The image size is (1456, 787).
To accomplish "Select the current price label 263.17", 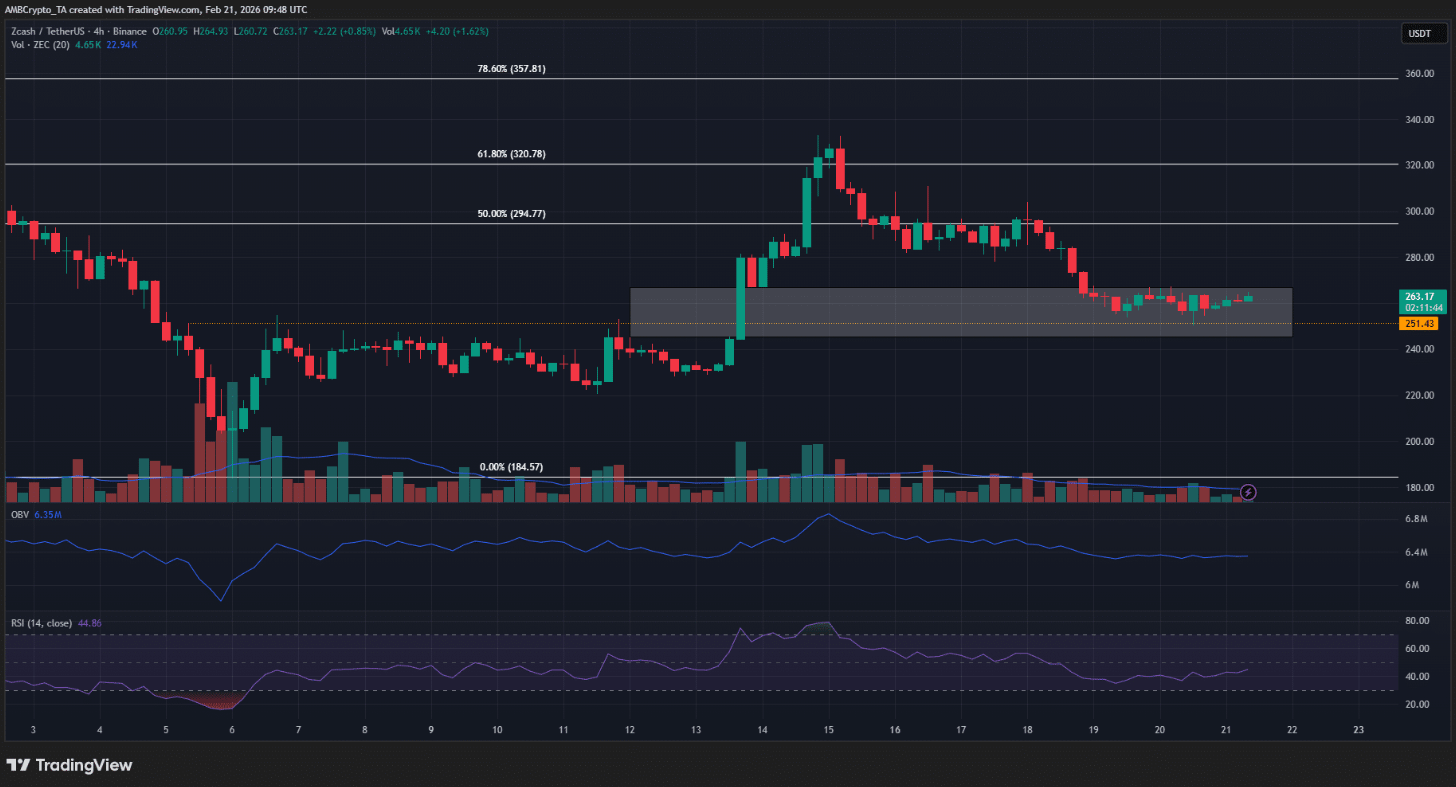I will [1418, 297].
